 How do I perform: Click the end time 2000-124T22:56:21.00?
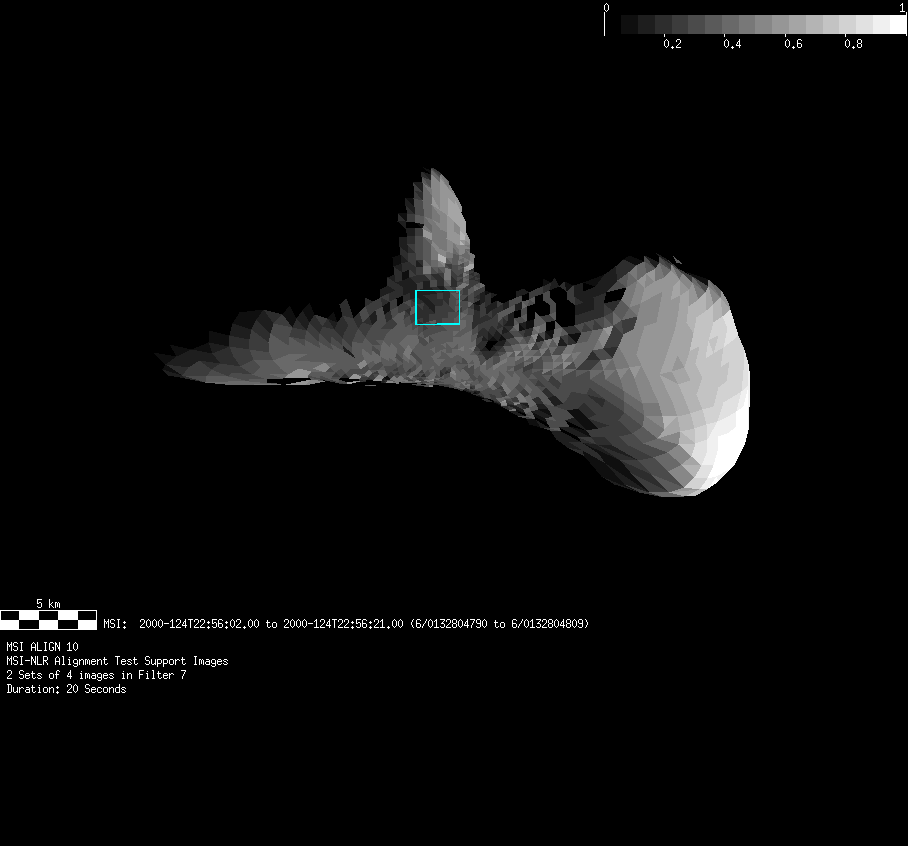coord(343,624)
